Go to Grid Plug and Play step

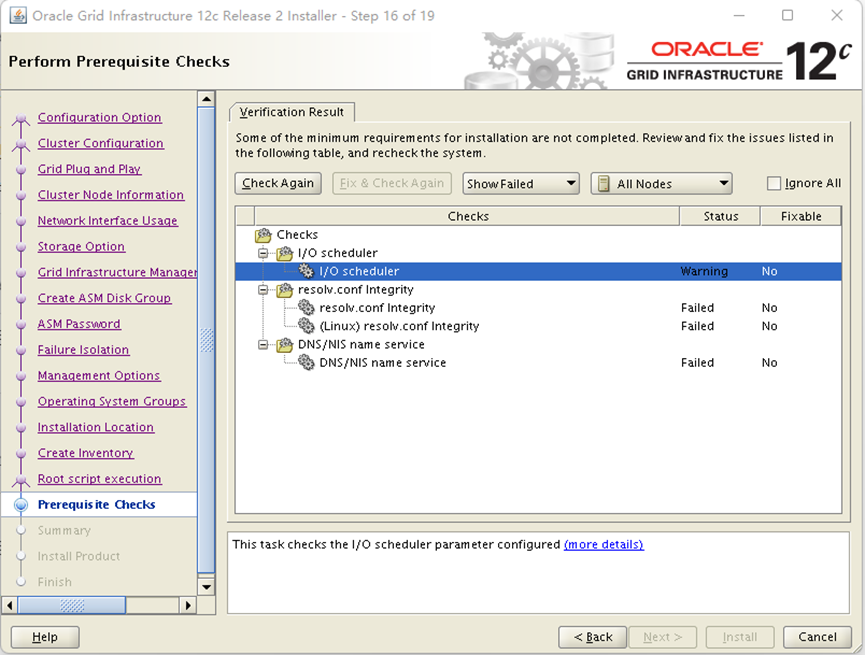(89, 169)
